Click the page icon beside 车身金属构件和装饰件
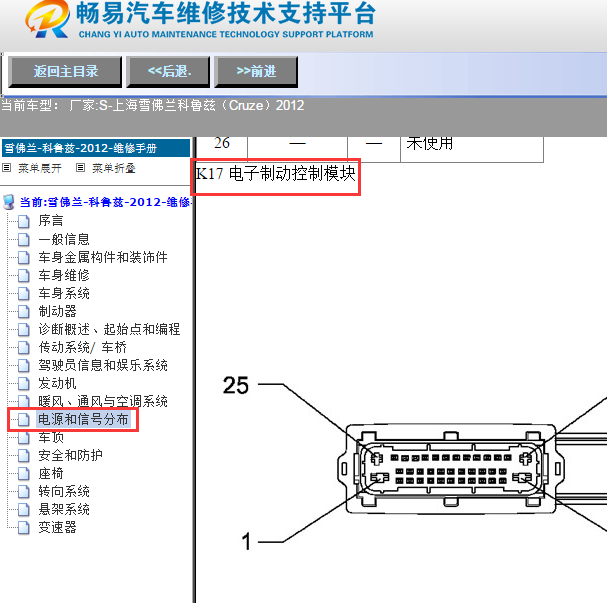 click(24, 258)
